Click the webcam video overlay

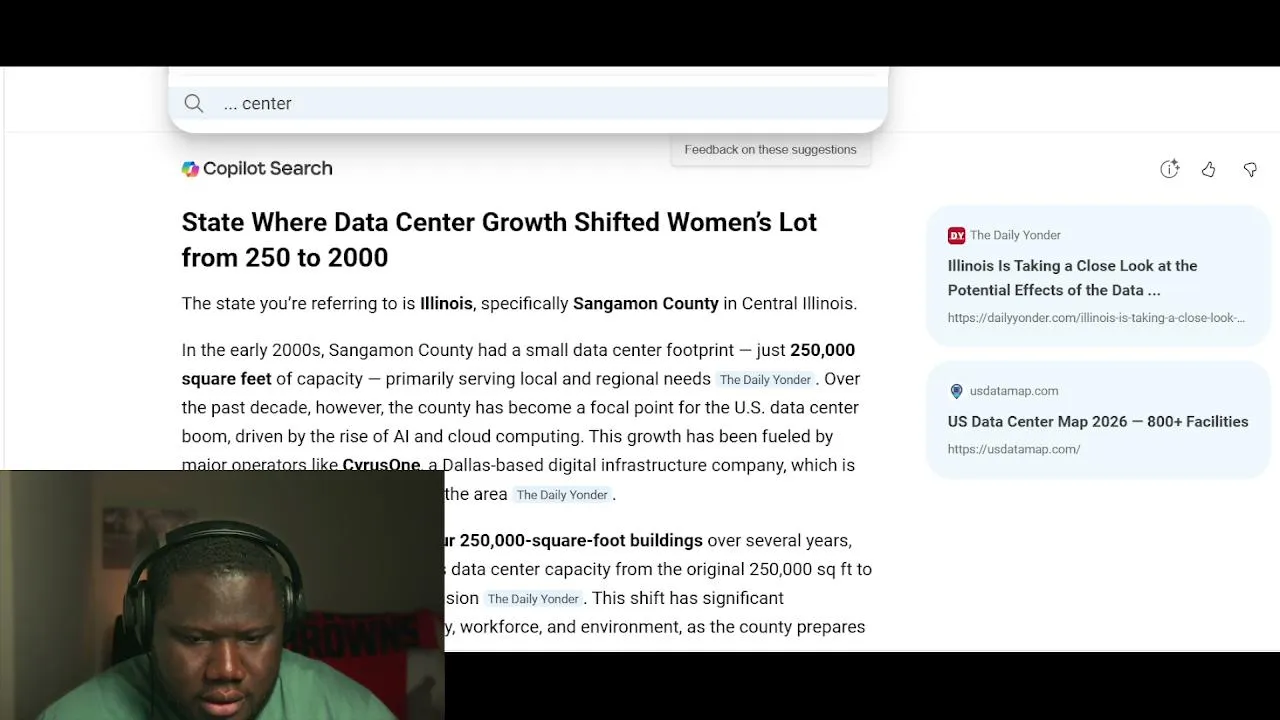point(222,595)
